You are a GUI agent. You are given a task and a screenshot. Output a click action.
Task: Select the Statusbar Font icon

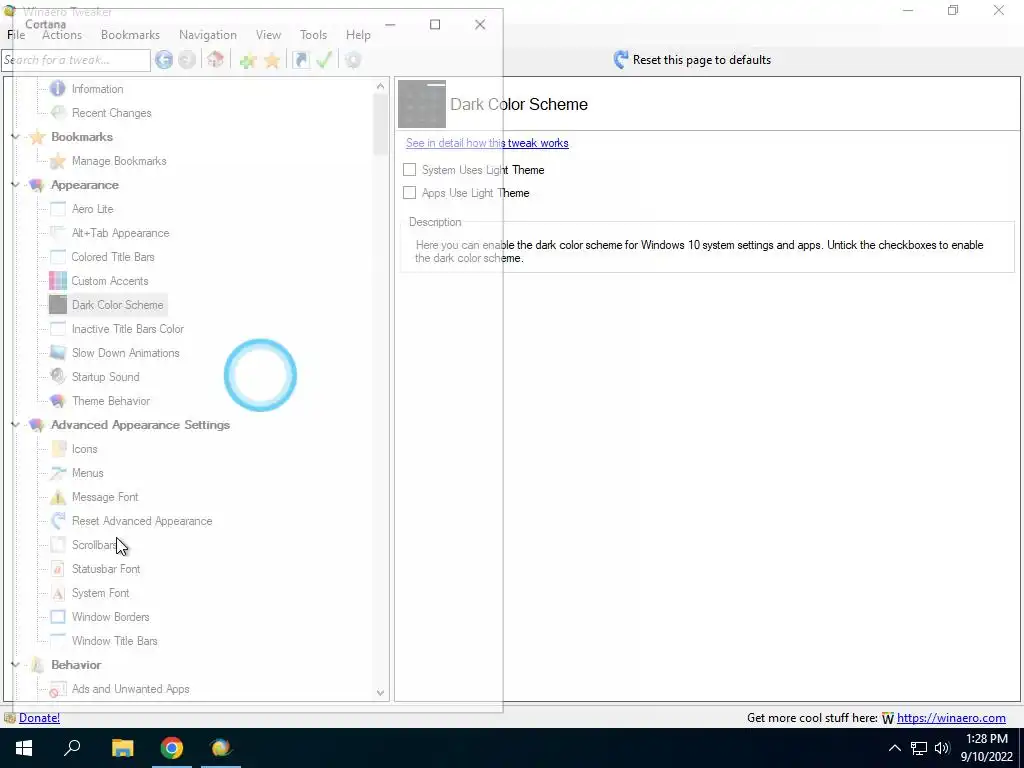(57, 569)
